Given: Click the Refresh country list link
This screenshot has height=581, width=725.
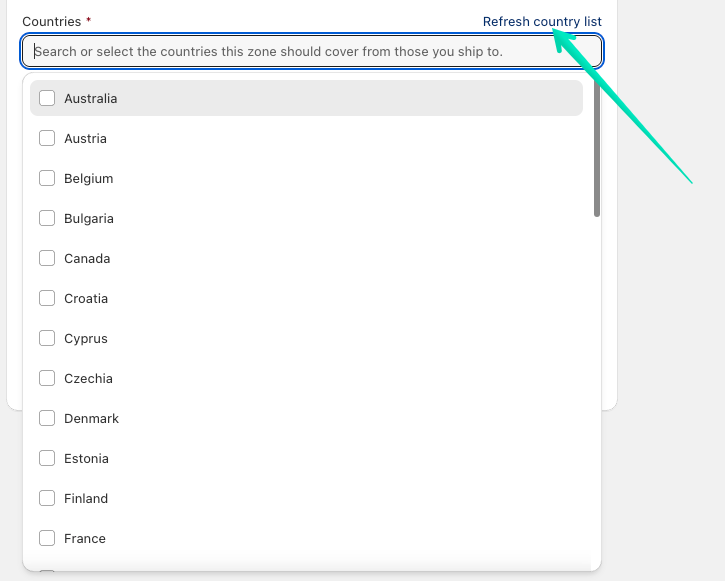Looking at the screenshot, I should click(541, 21).
